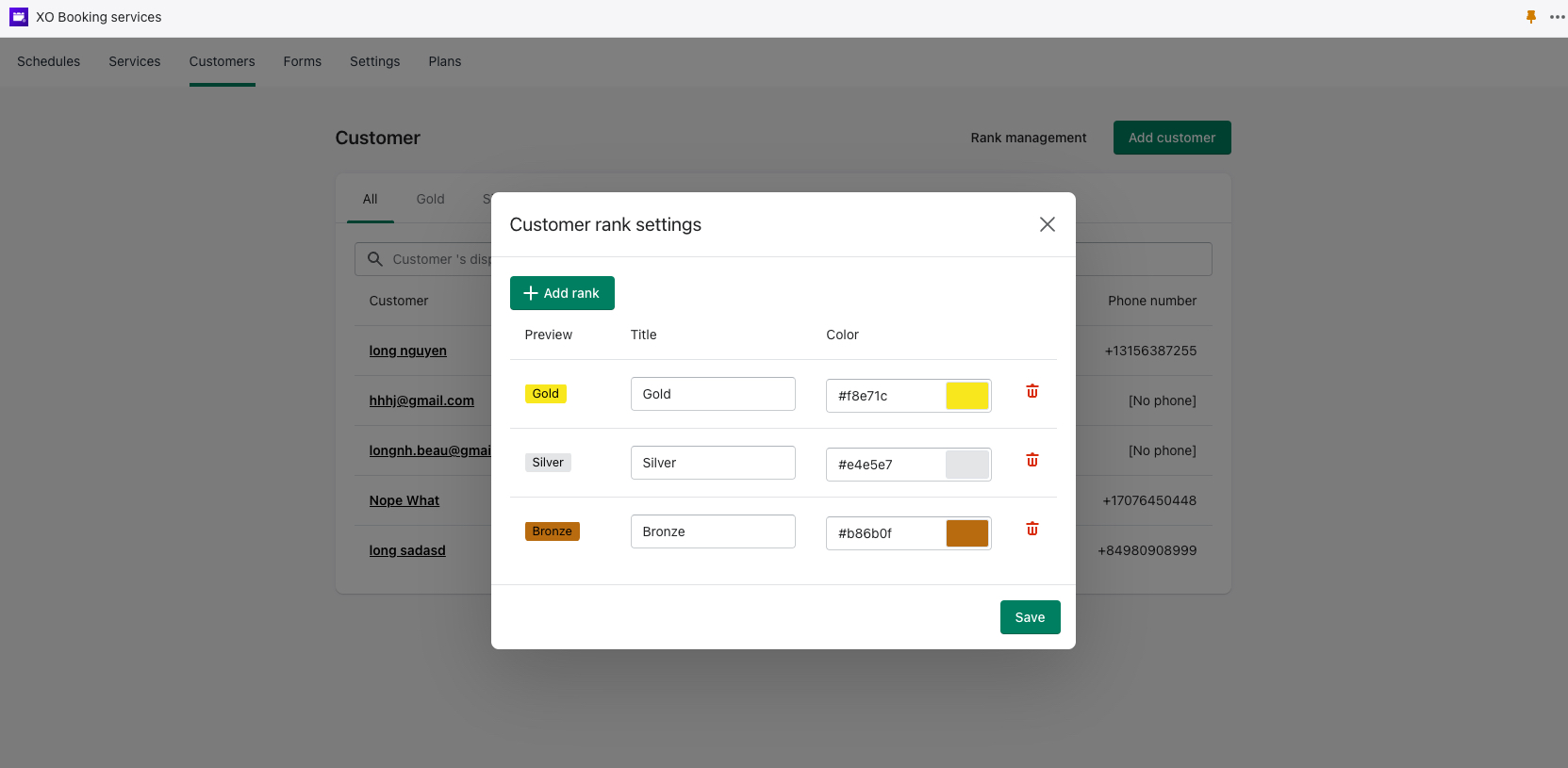Delete the Silver rank via trash icon
1568x768 pixels.
pyautogui.click(x=1032, y=460)
